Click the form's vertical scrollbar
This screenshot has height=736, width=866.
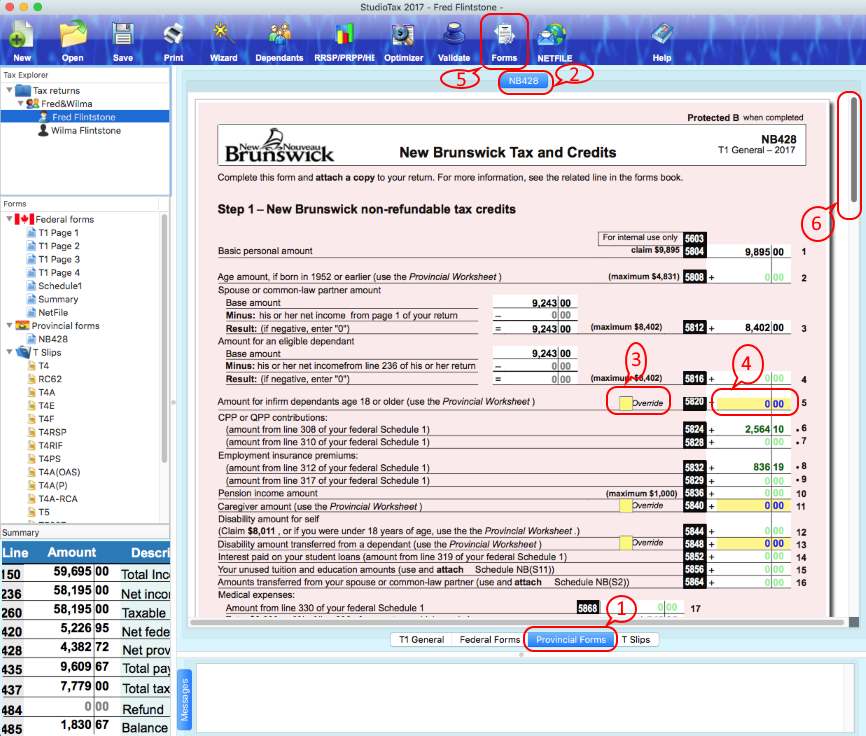point(854,149)
